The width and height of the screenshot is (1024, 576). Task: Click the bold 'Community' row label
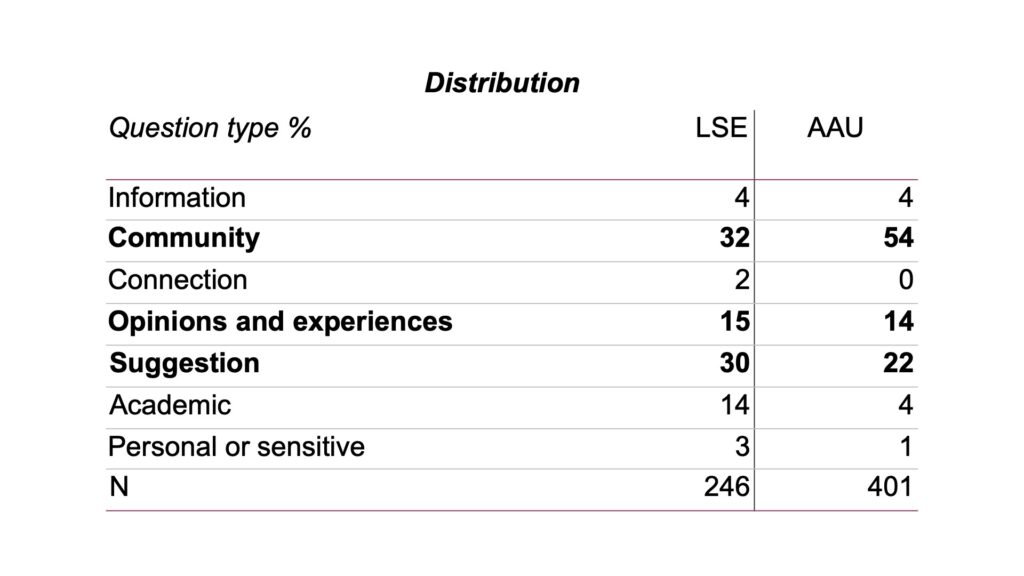click(184, 238)
